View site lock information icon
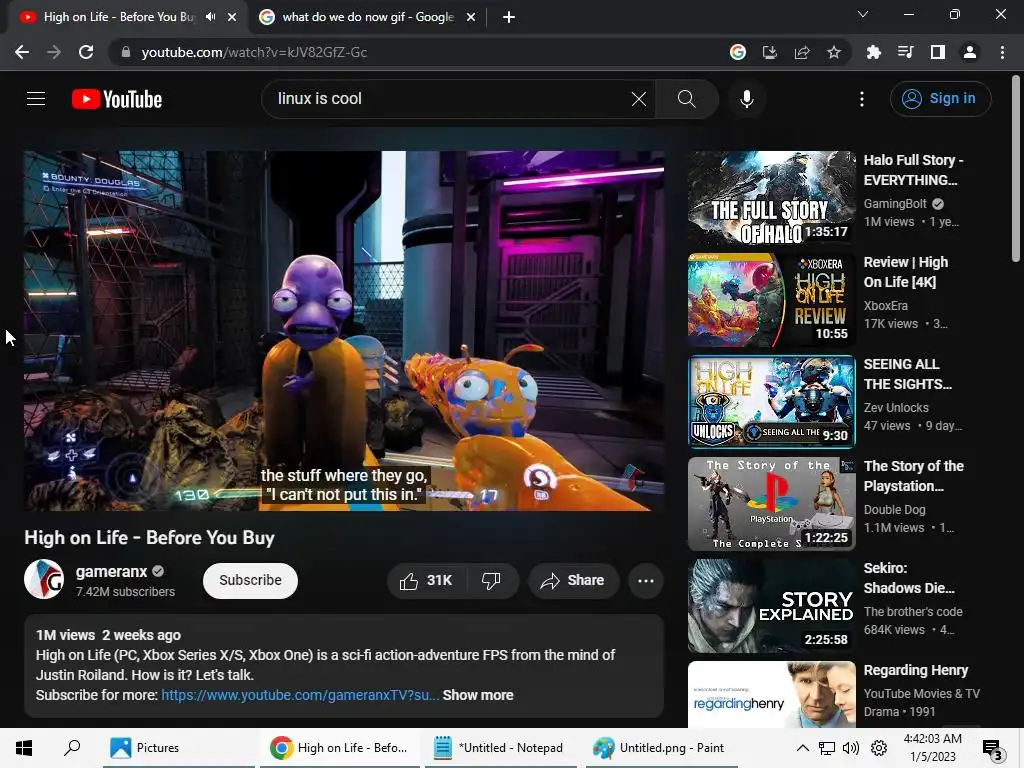This screenshot has width=1024, height=768. [x=126, y=52]
